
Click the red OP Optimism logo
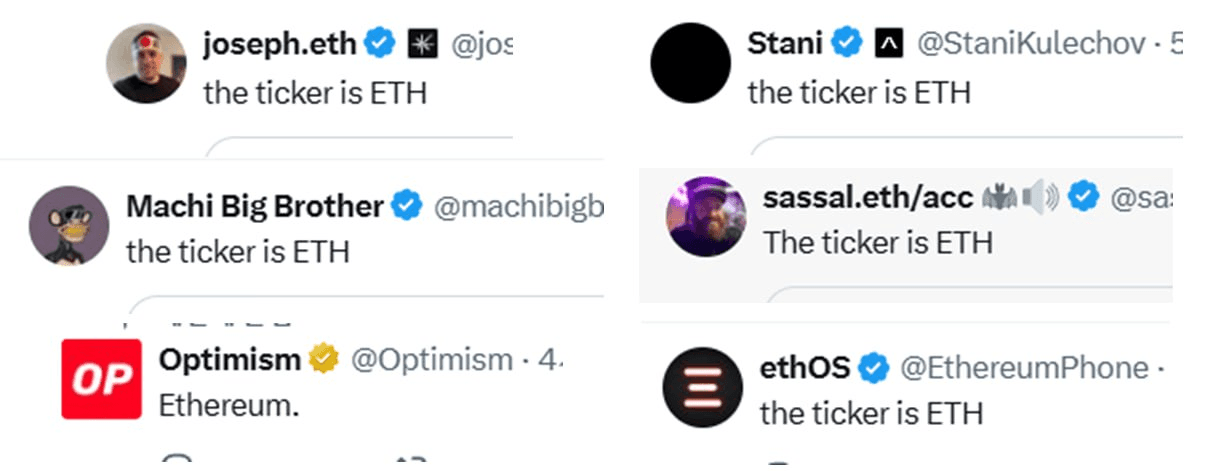tap(101, 379)
